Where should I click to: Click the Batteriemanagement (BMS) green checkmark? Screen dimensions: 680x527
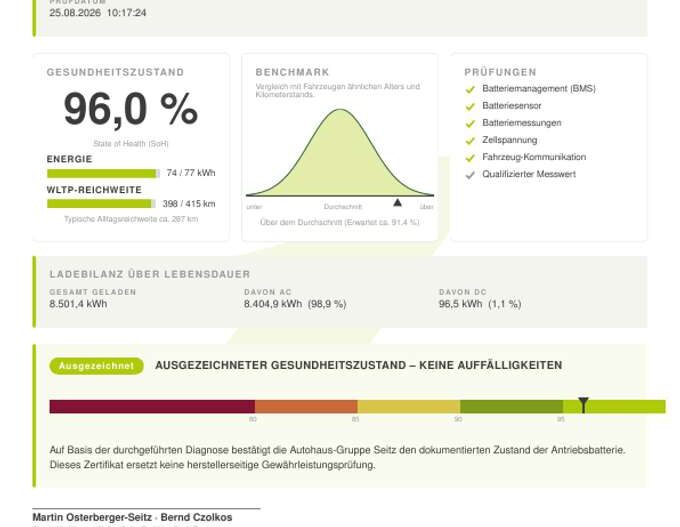point(470,89)
